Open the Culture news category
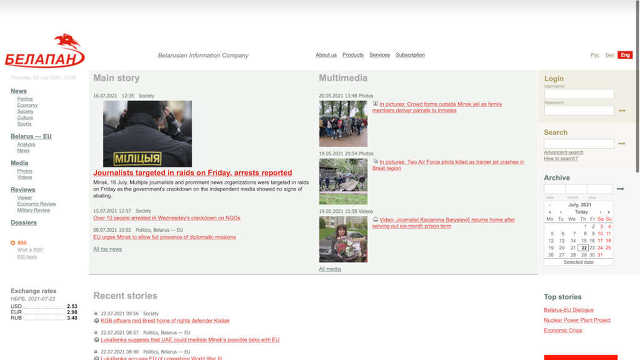Screen dimensions: 640x360 pos(25,118)
